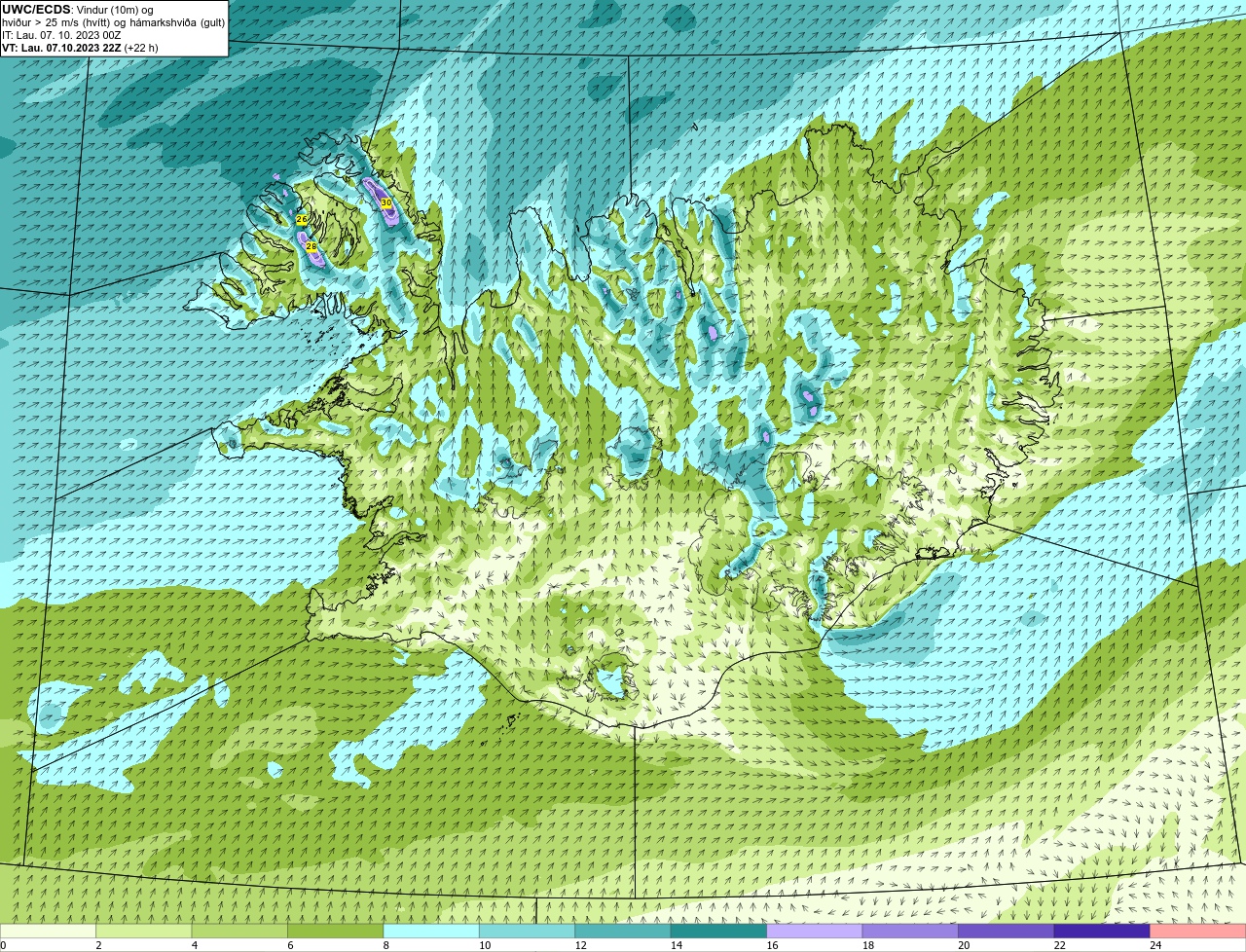This screenshot has height=952, width=1246.
Task: Click the legend scale number "4"
Action: [x=195, y=945]
